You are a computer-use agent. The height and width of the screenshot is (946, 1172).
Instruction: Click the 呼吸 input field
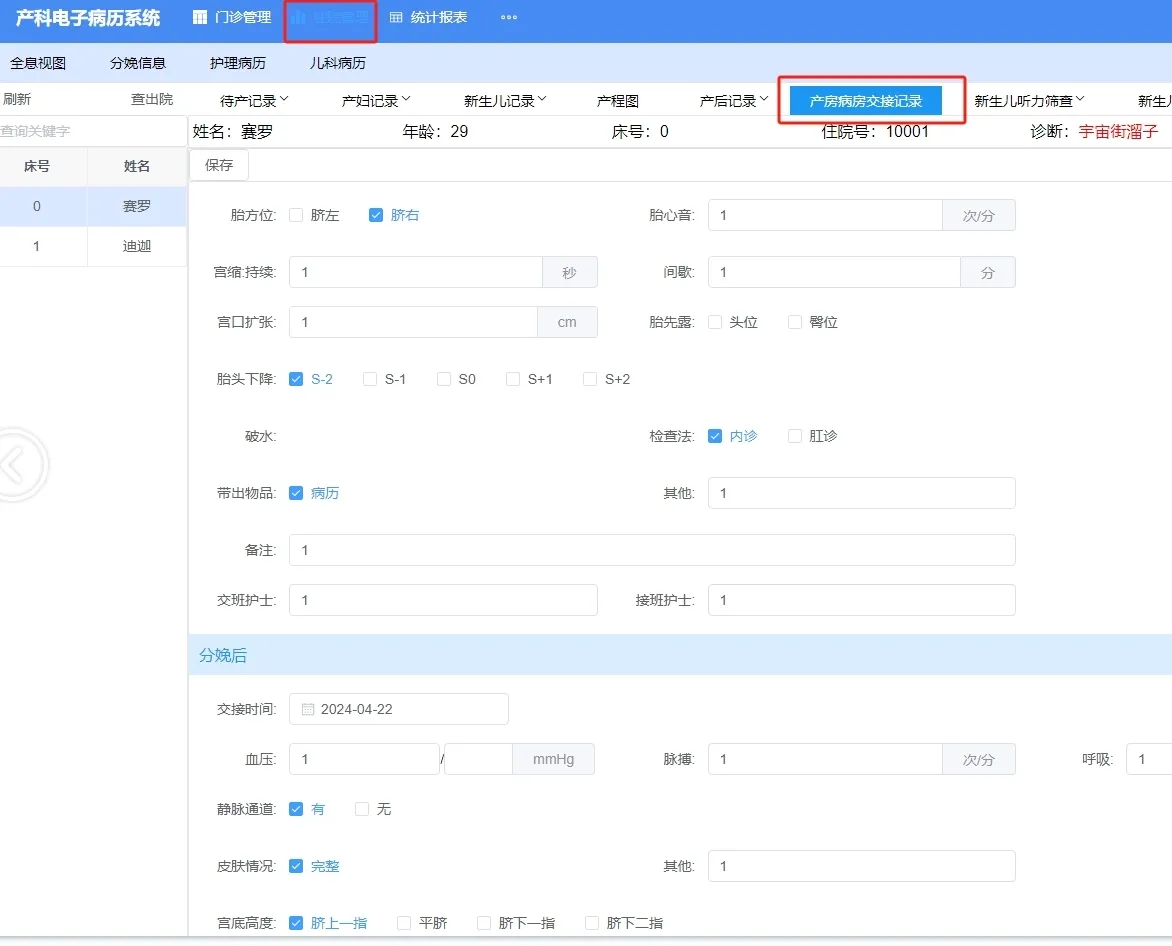[1149, 759]
